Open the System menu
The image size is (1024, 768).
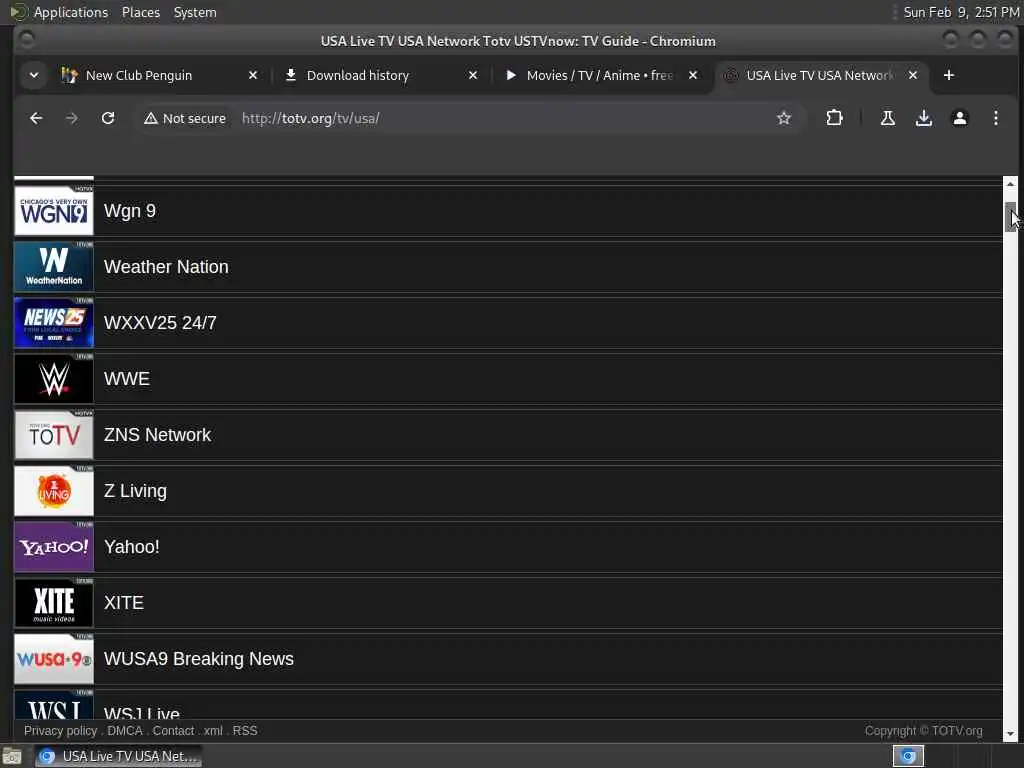point(195,12)
